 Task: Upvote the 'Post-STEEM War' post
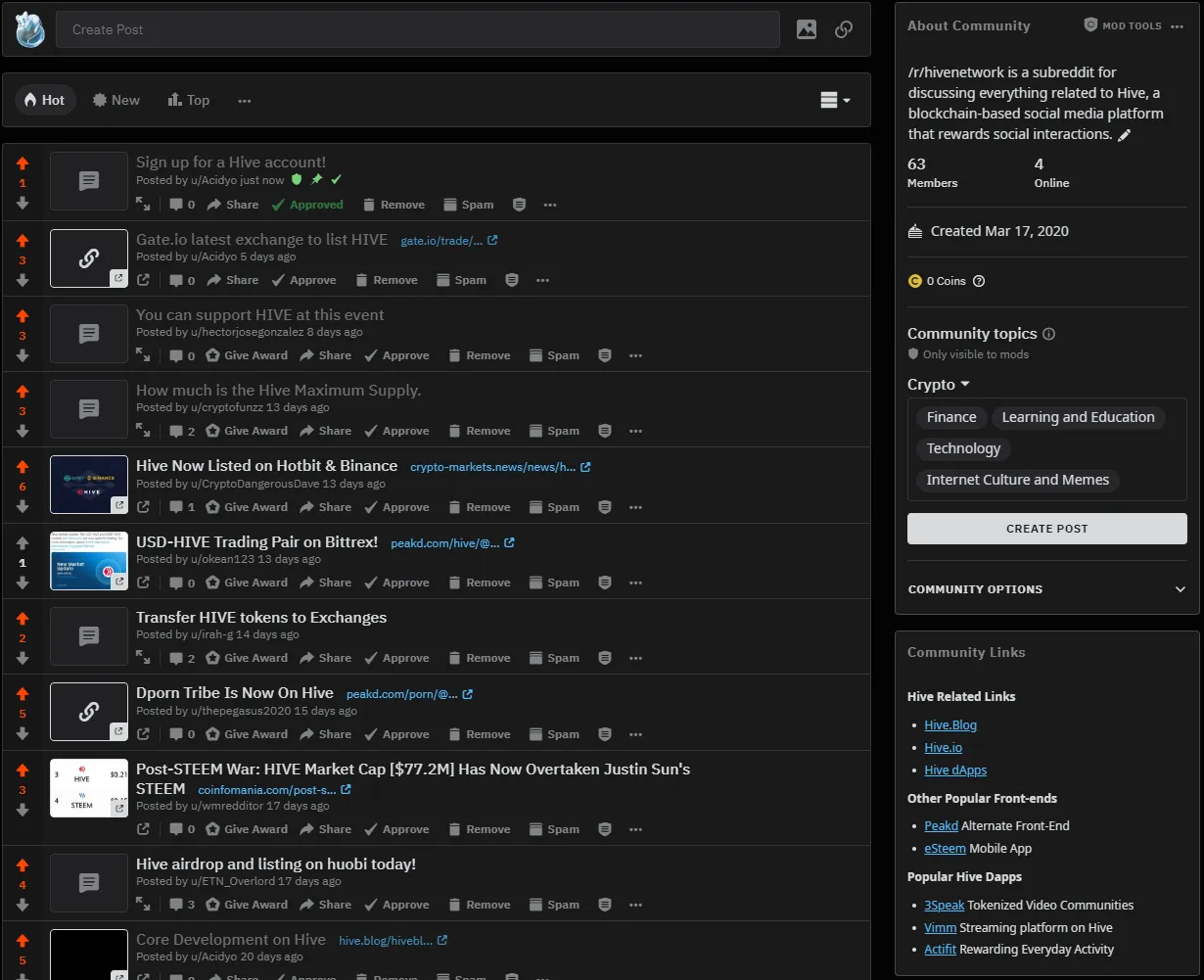(x=23, y=770)
